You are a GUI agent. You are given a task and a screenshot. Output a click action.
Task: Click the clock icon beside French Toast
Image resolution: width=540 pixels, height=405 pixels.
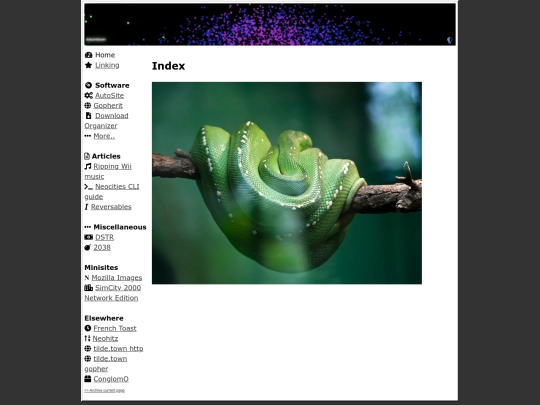point(88,328)
